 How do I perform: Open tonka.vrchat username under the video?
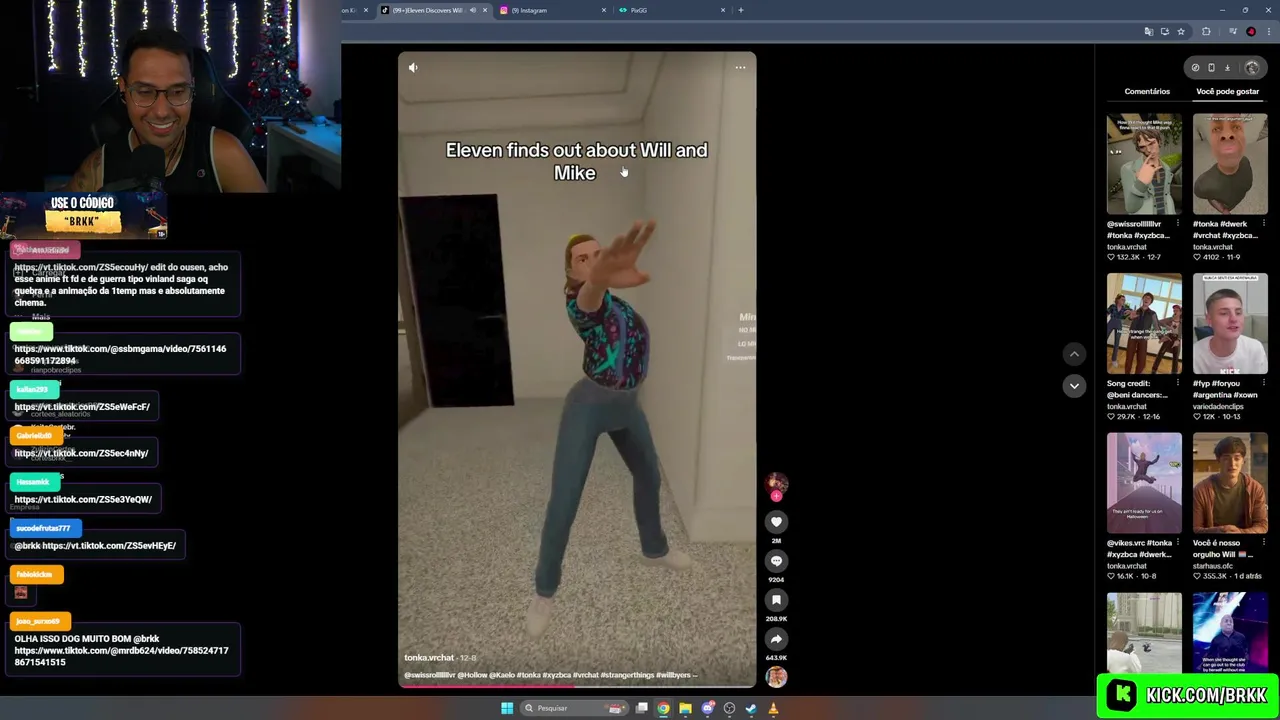[428, 657]
